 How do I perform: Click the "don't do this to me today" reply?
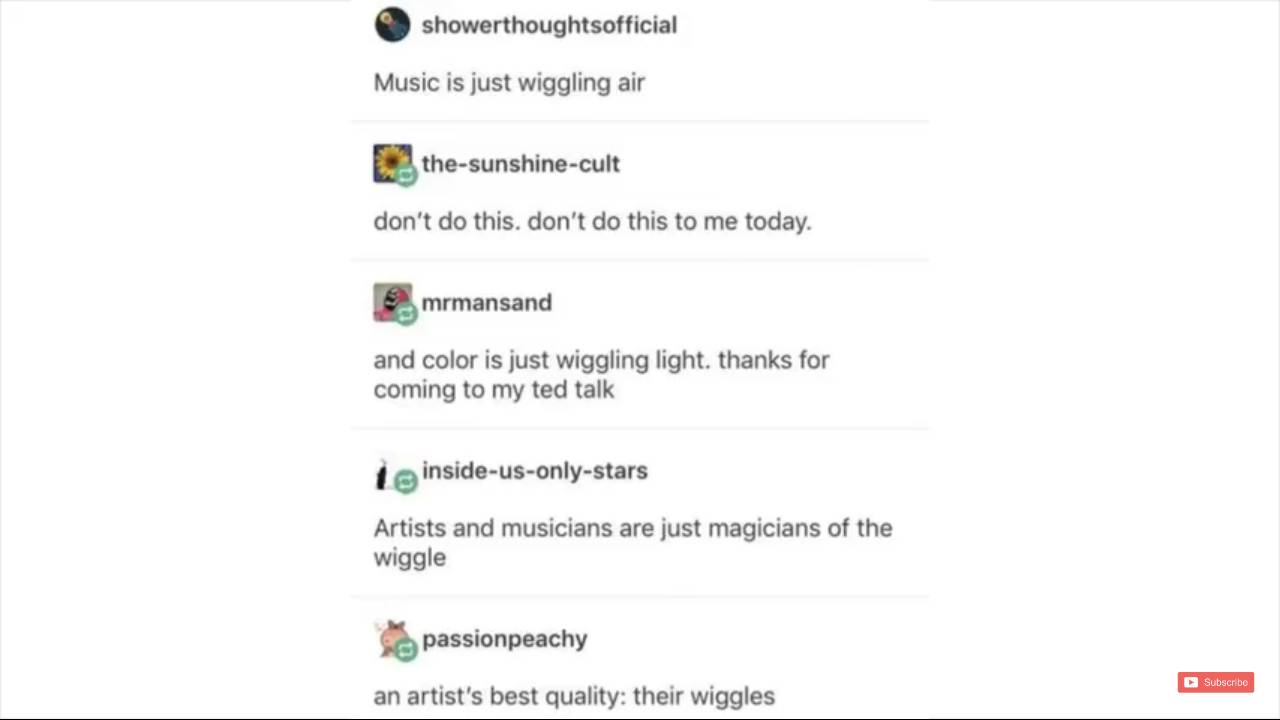(592, 221)
